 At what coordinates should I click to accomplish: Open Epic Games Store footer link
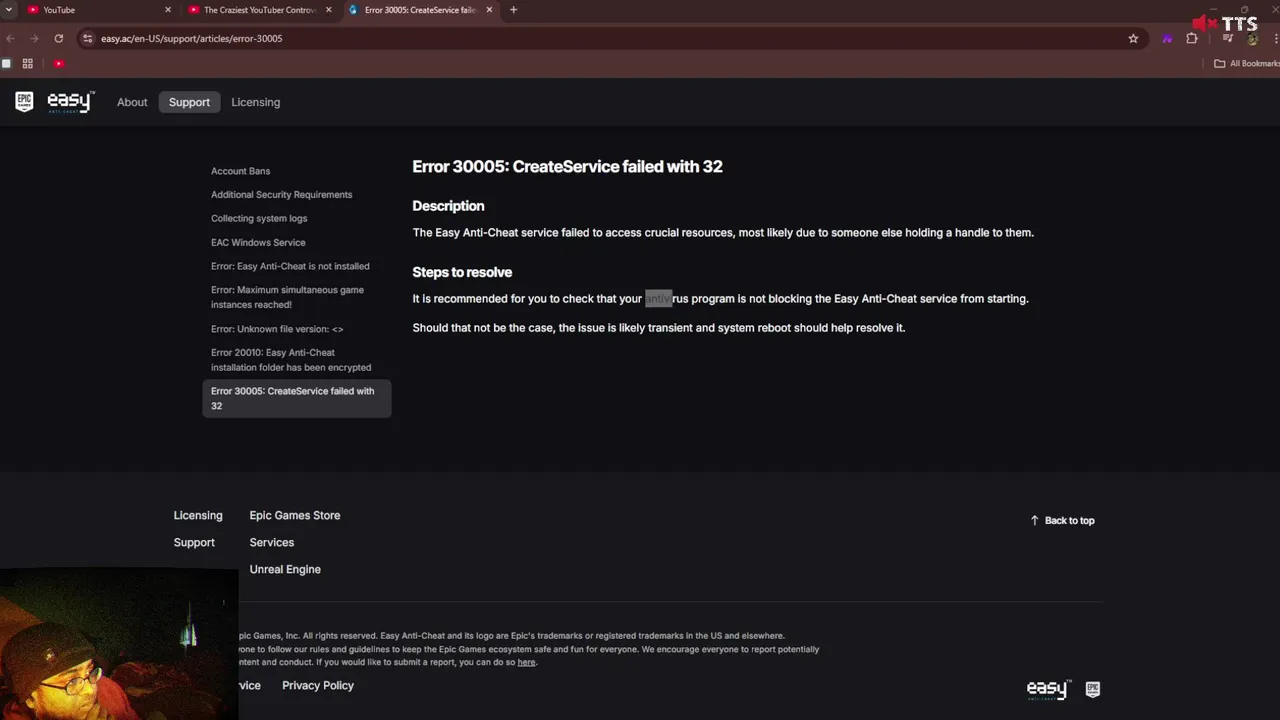295,515
